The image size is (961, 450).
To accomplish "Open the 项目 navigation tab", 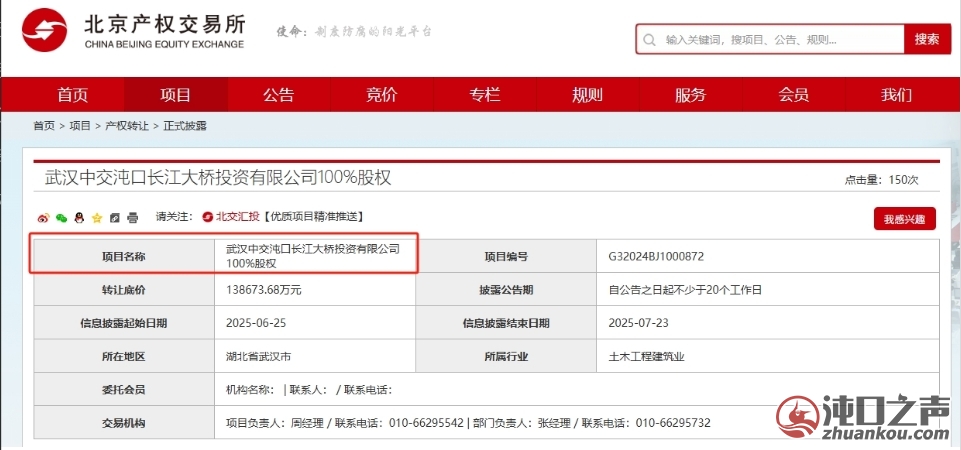I will (x=176, y=95).
